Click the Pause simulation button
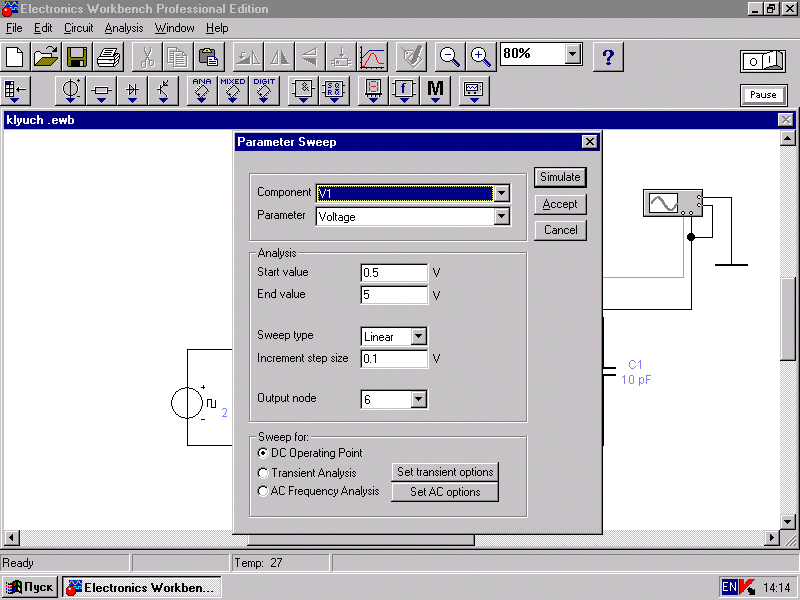The height and width of the screenshot is (600, 800). [x=763, y=95]
